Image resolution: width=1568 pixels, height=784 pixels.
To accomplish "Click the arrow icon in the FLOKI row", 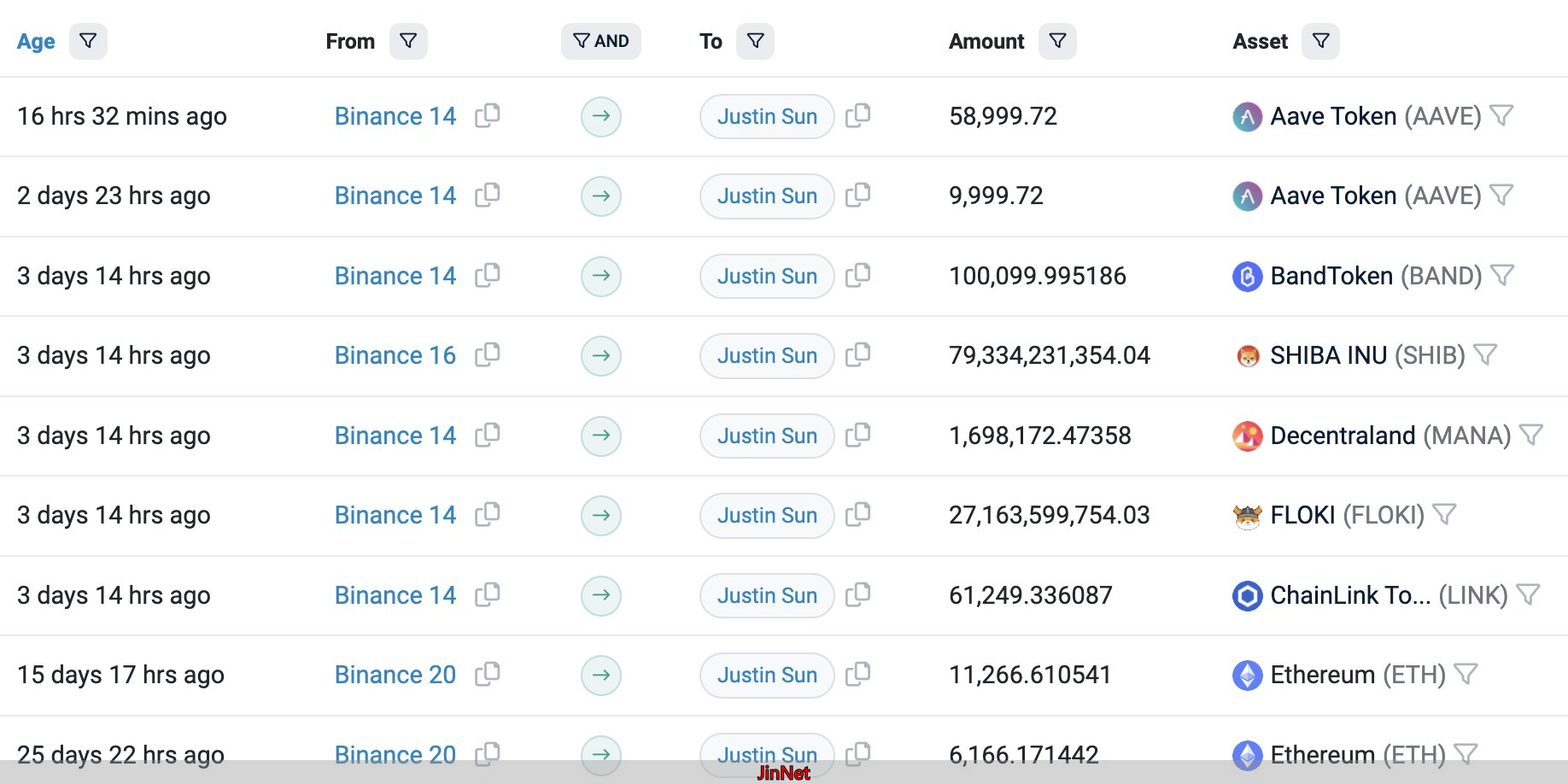I will [601, 516].
